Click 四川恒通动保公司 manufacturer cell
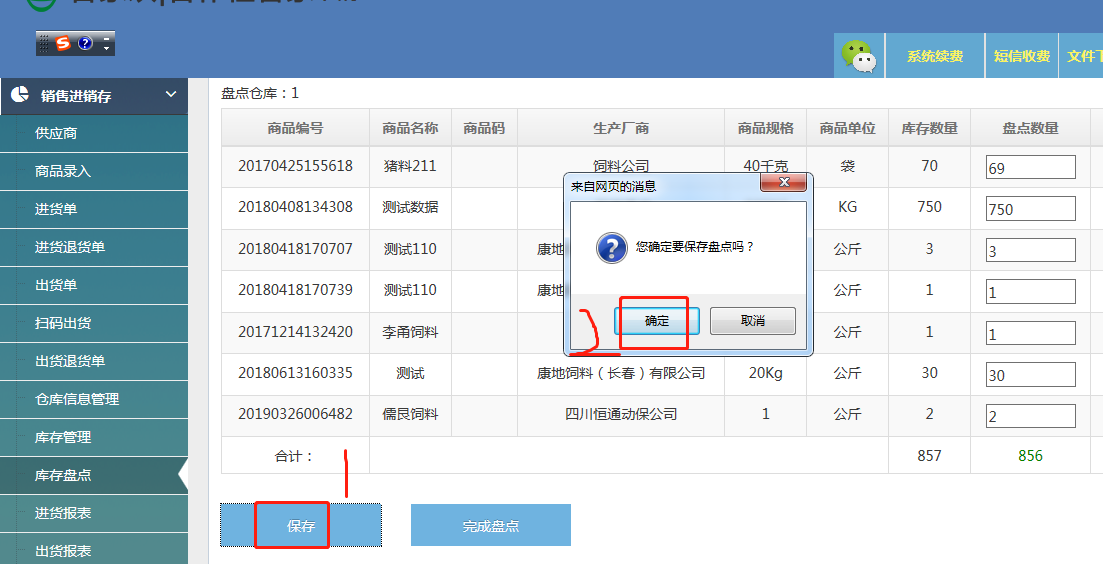This screenshot has width=1103, height=564. pos(621,414)
